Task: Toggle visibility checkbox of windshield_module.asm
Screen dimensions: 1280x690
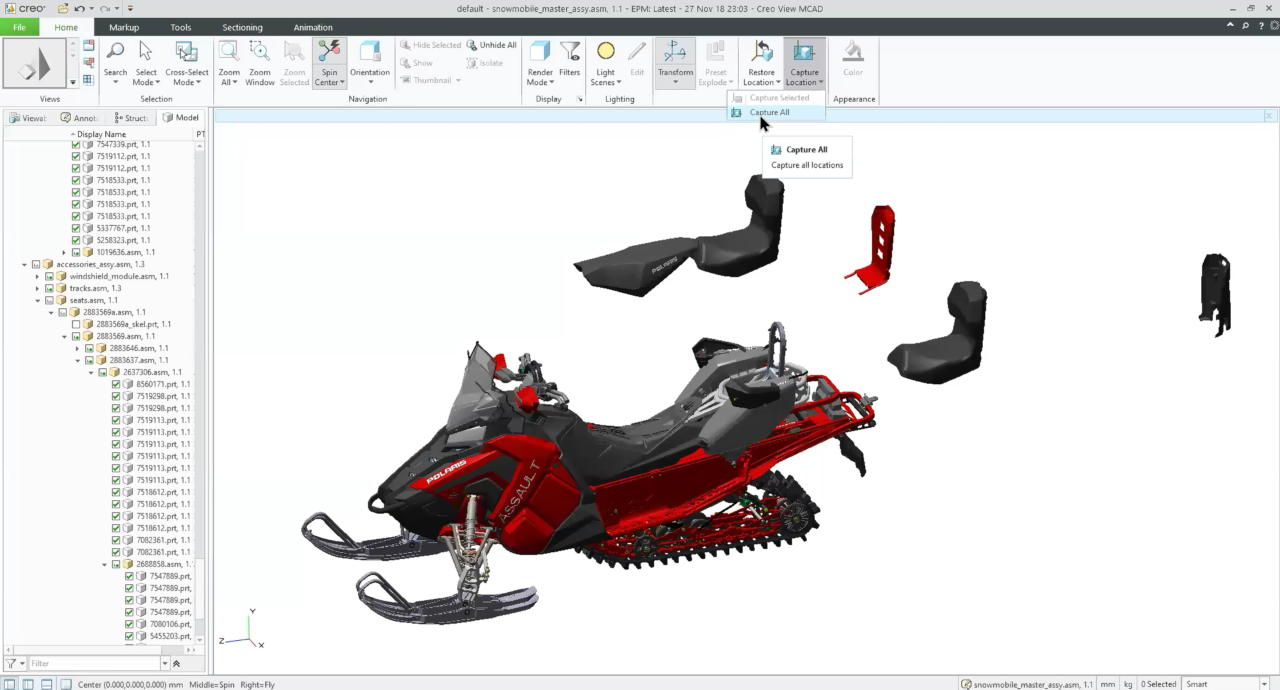Action: (x=48, y=276)
